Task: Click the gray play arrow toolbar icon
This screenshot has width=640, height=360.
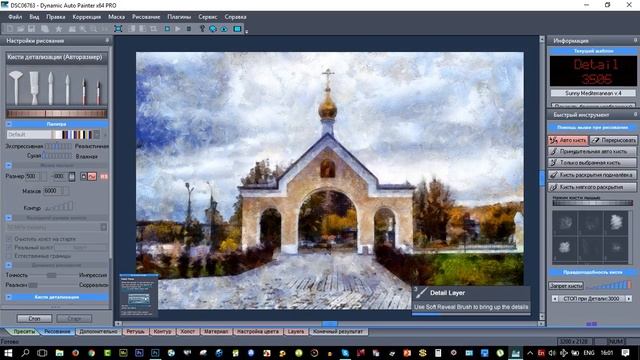Action: (178, 29)
